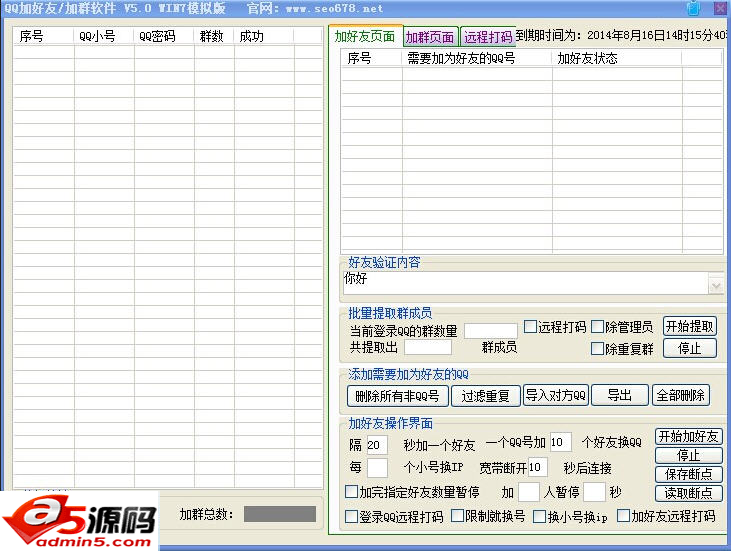Viewport: 731px width, 551px height.
Task: Click the 暂停 秒 duration field
Action: coord(594,492)
